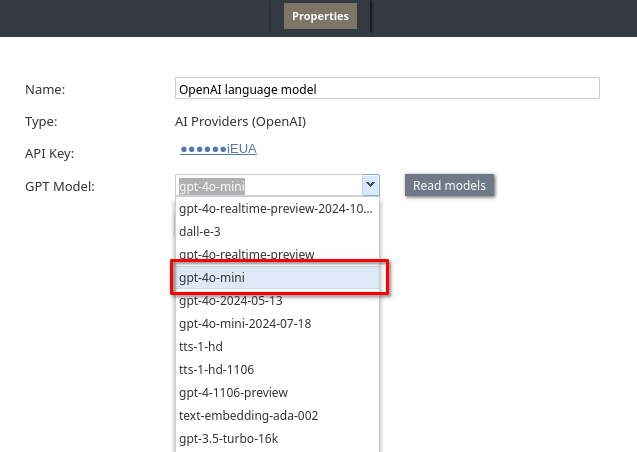
Task: Collapse the GPT Model dropdown arrow
Action: (370, 185)
